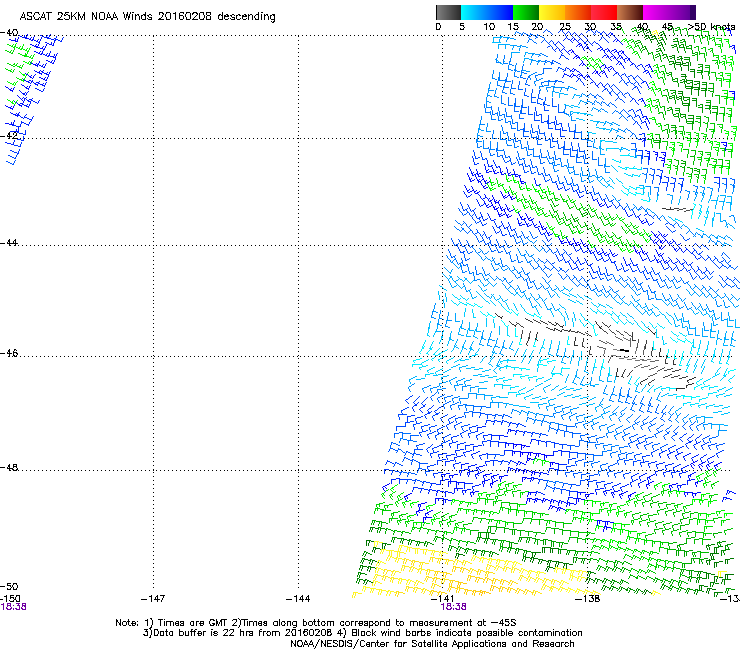Click the '-141' longitude label on bottom axis
The image size is (740, 650).
443,599
